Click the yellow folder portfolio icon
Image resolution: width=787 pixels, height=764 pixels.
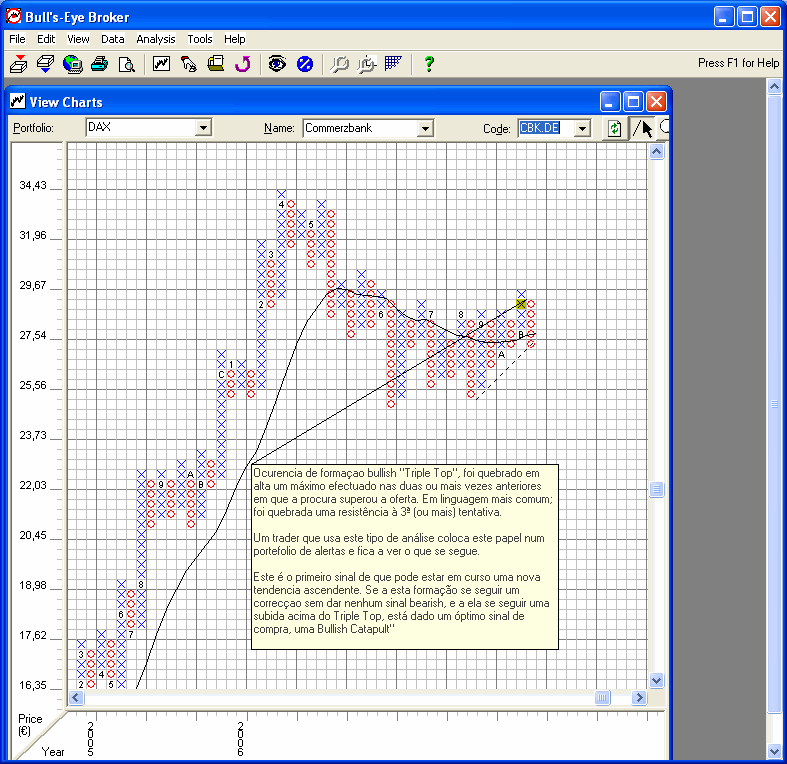coord(216,63)
